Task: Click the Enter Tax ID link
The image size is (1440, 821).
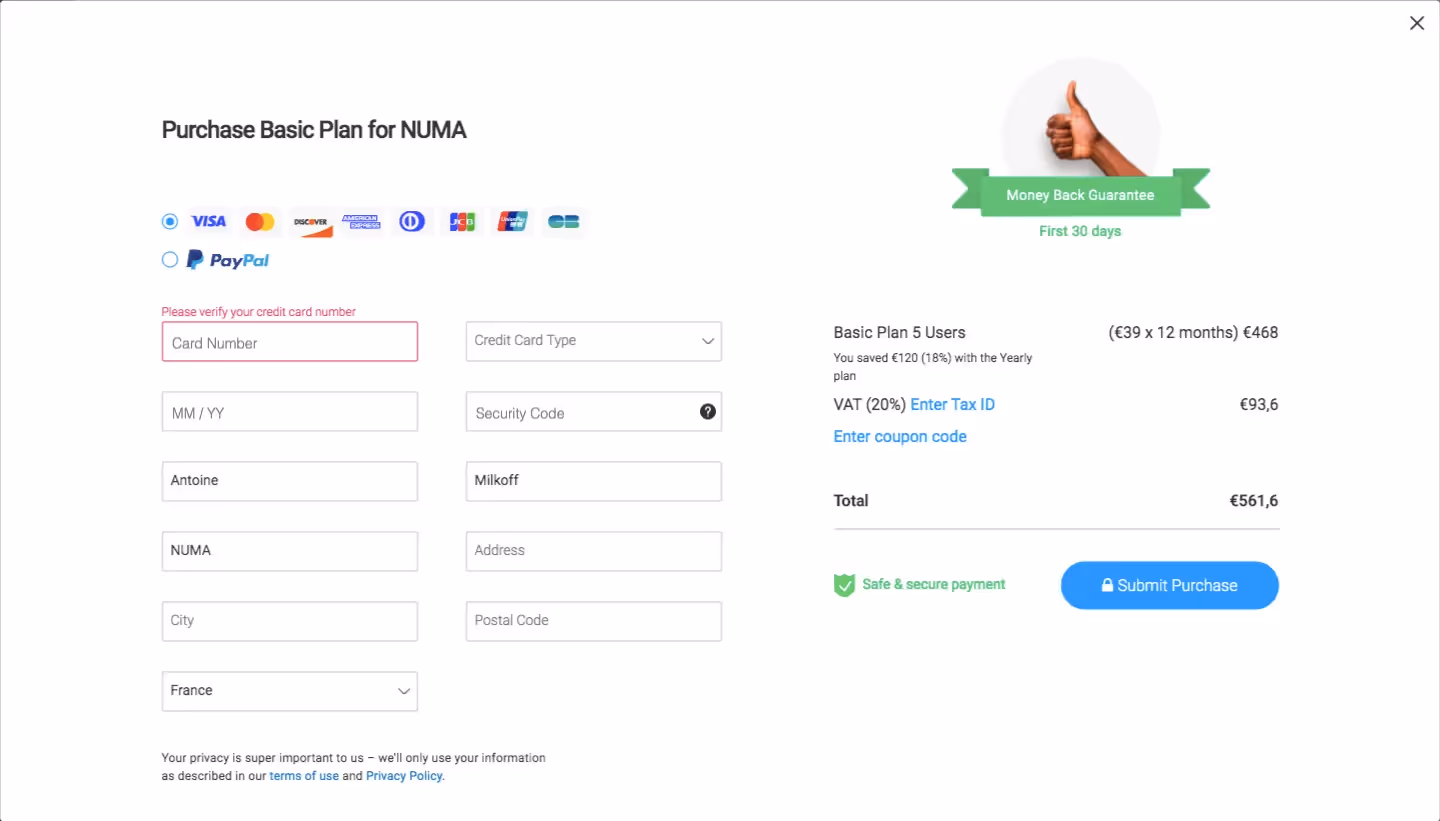Action: [x=952, y=404]
